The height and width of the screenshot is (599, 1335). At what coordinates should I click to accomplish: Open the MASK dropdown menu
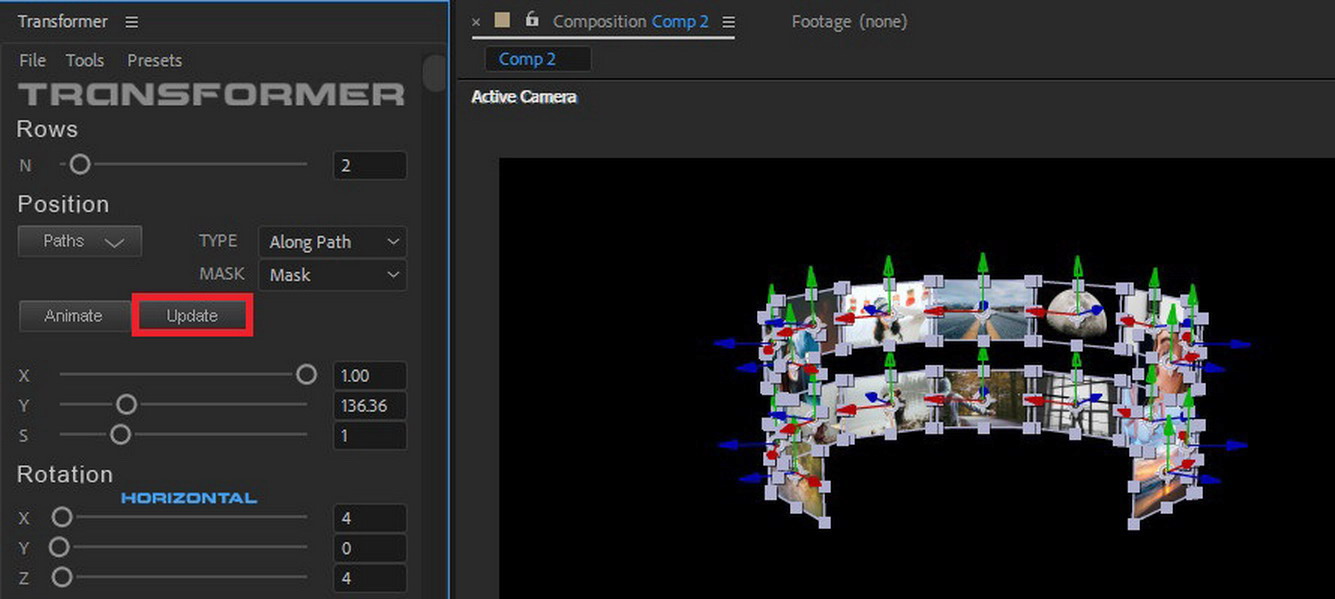(332, 275)
